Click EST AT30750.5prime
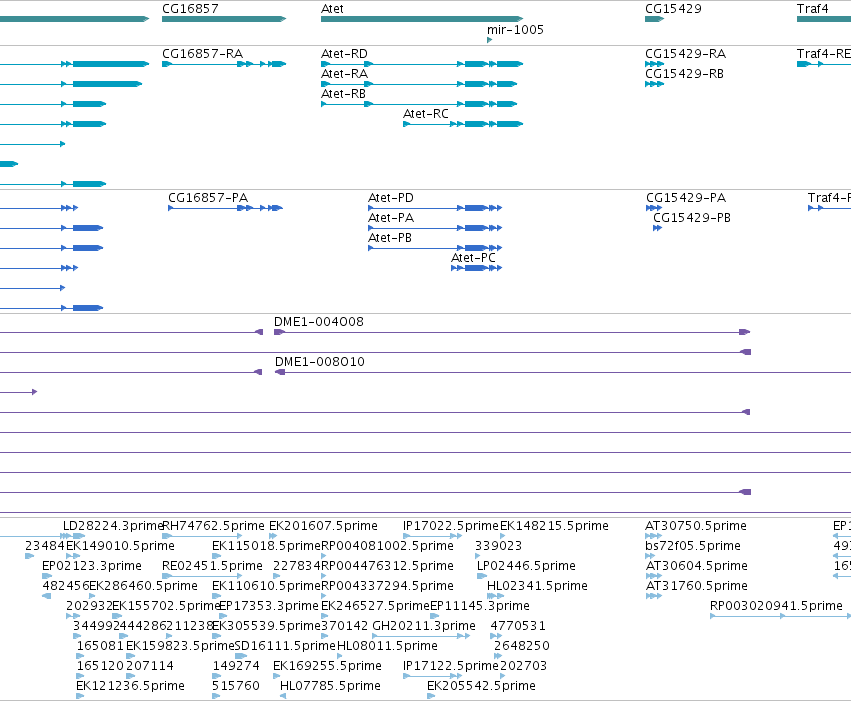This screenshot has width=851, height=701. pos(696,526)
